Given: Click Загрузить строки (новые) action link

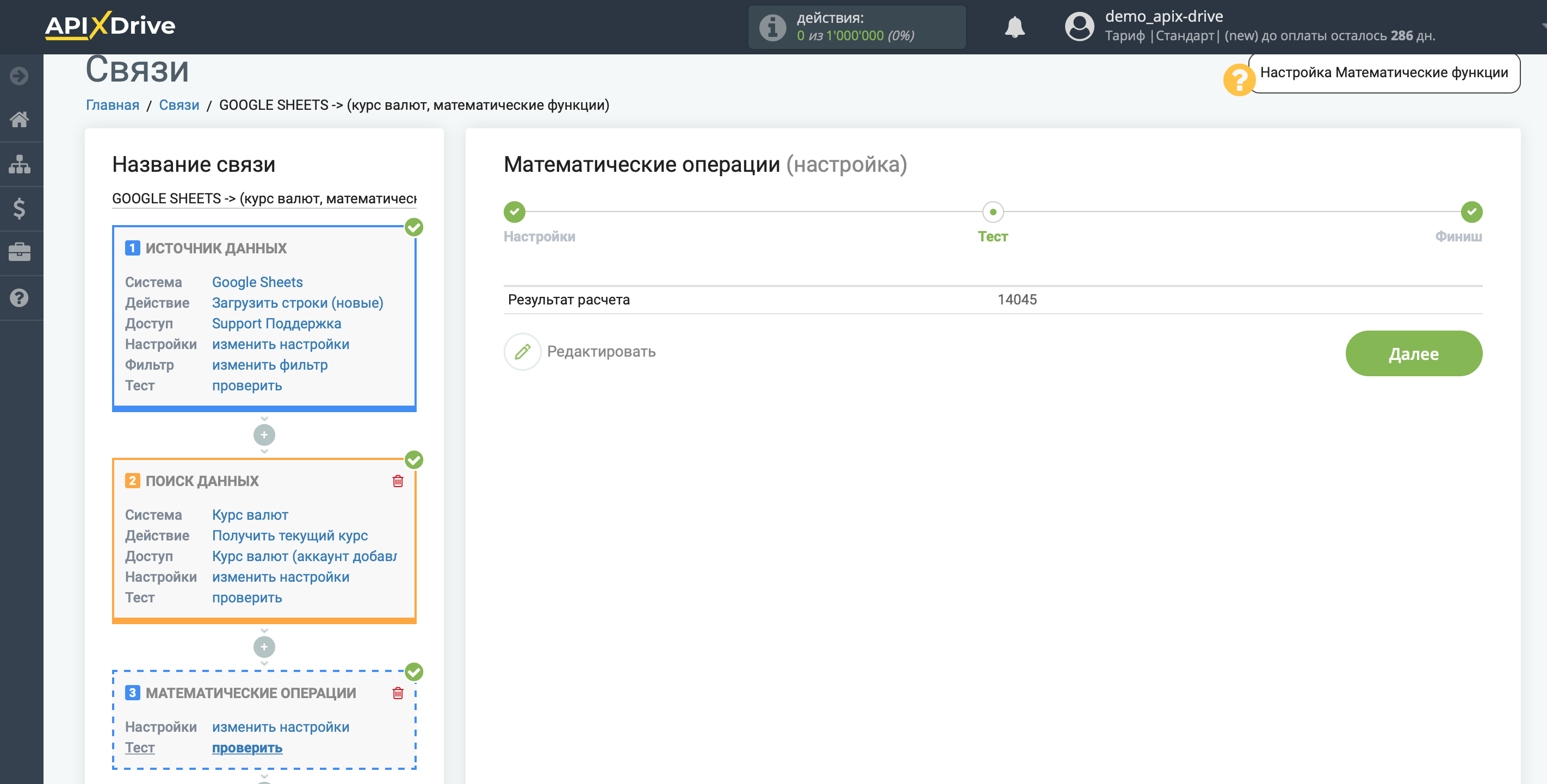Looking at the screenshot, I should (x=297, y=303).
